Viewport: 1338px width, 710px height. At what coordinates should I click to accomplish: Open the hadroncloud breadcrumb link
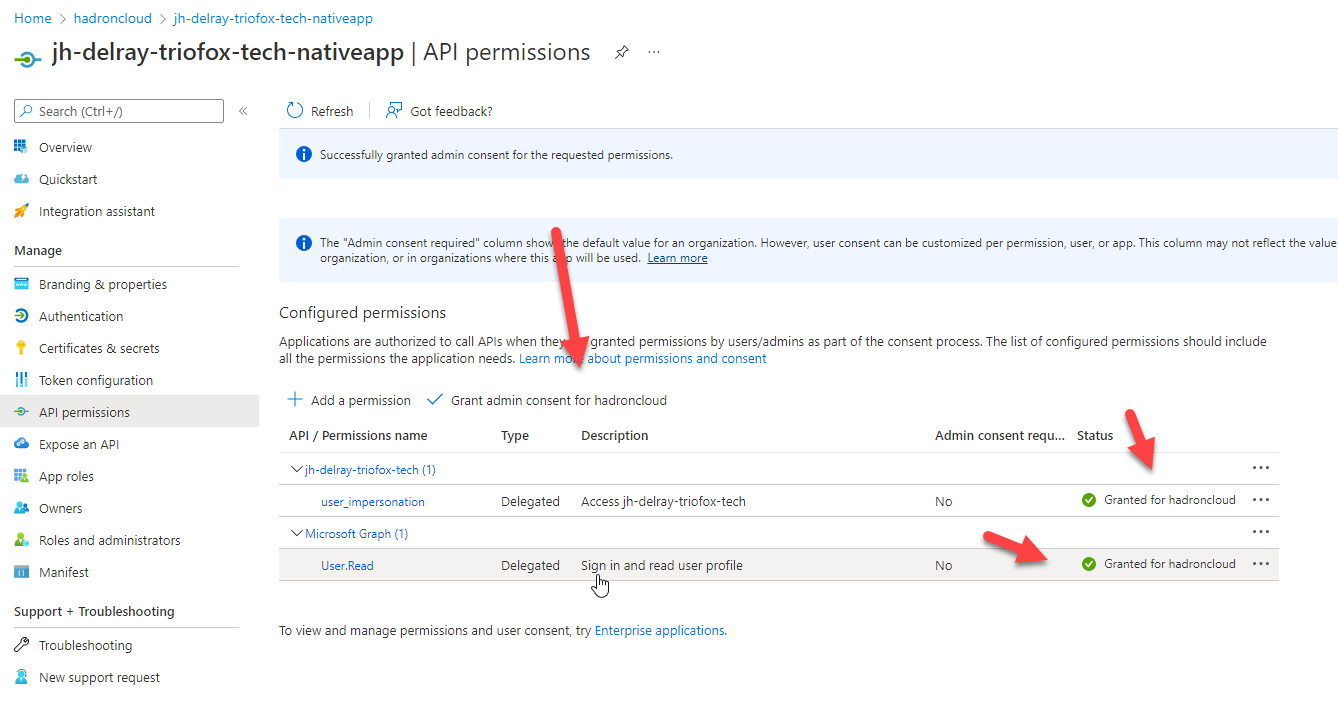click(x=113, y=18)
